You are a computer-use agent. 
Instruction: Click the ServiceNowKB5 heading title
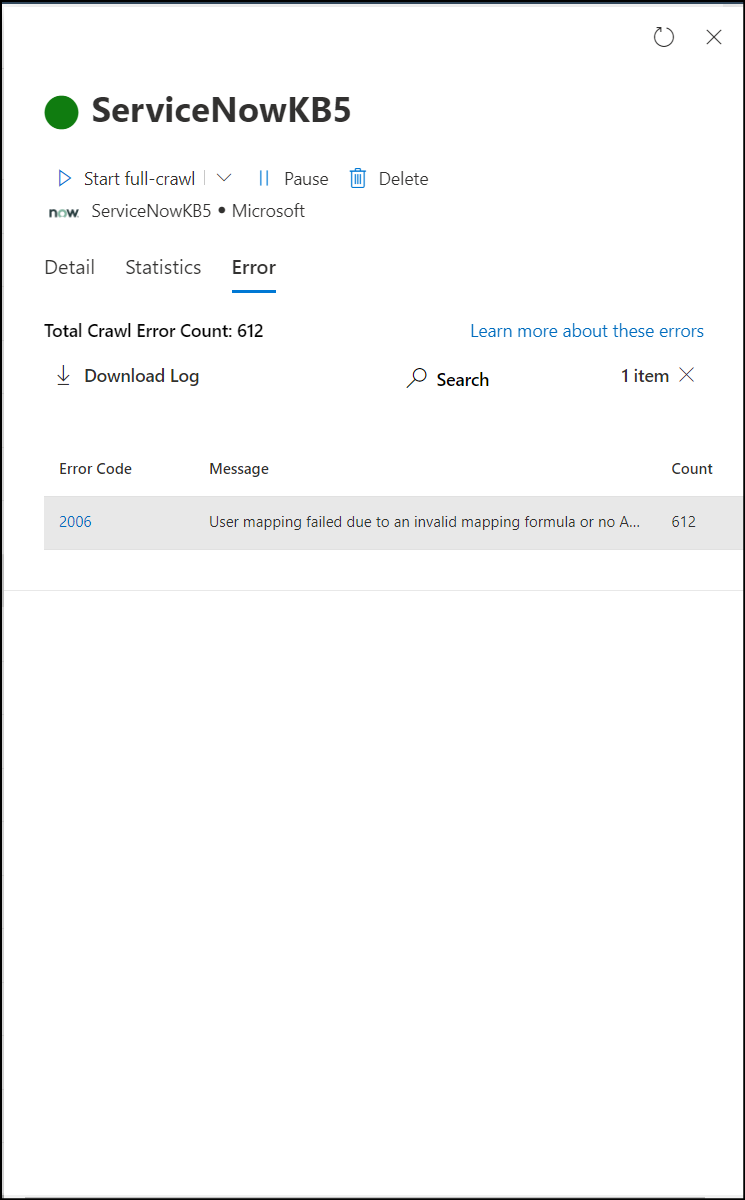(221, 111)
